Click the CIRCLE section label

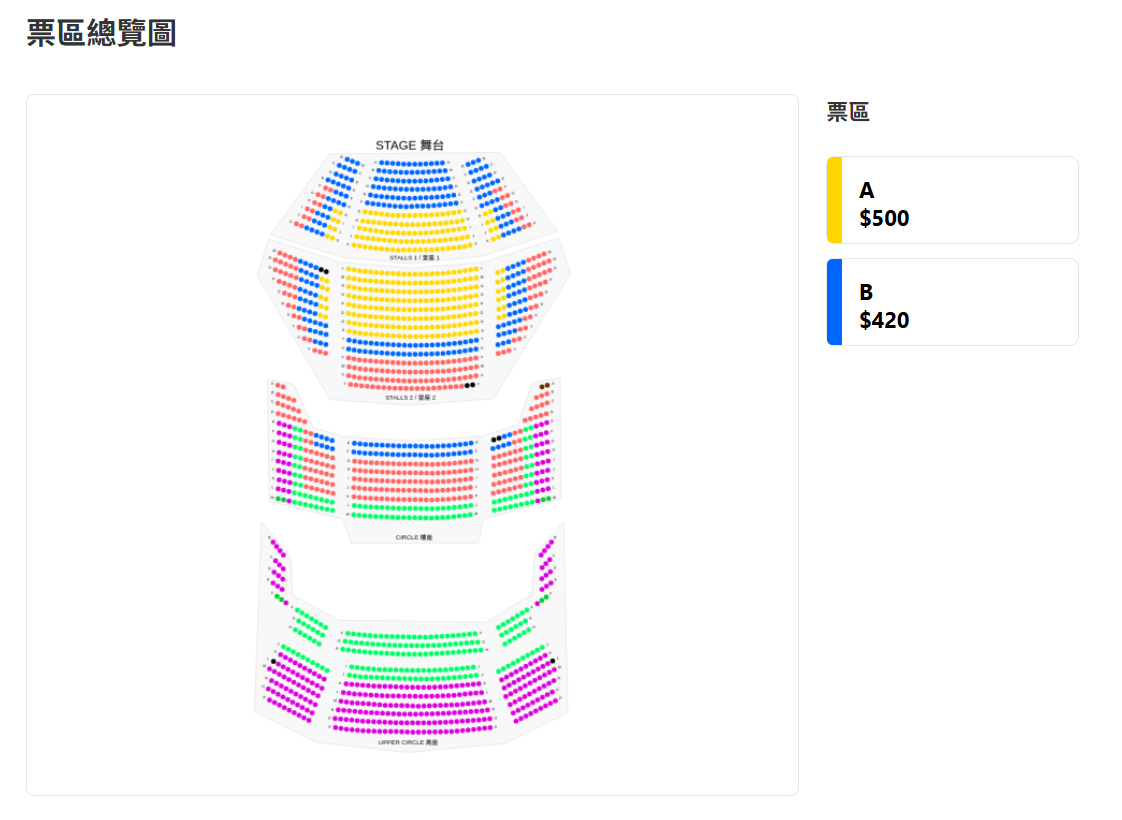click(414, 537)
